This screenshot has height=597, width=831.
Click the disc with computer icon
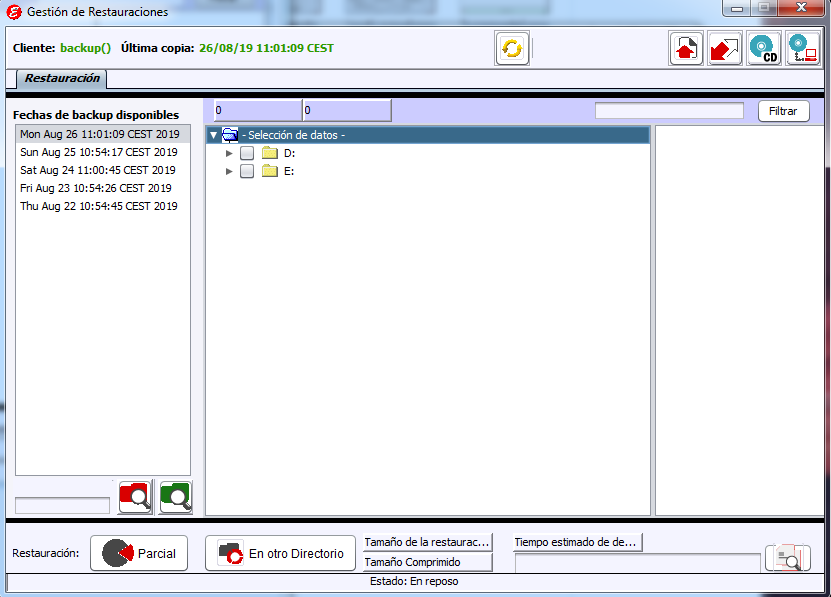point(803,48)
